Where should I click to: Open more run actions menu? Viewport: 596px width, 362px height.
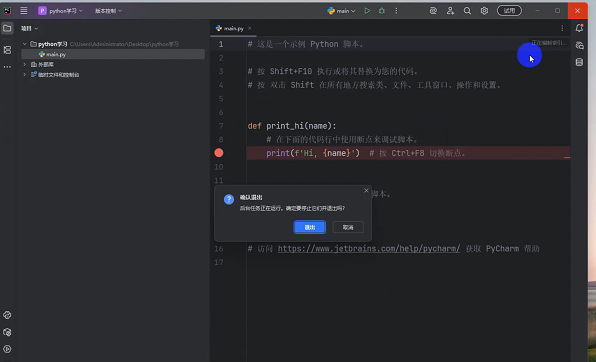tap(396, 11)
